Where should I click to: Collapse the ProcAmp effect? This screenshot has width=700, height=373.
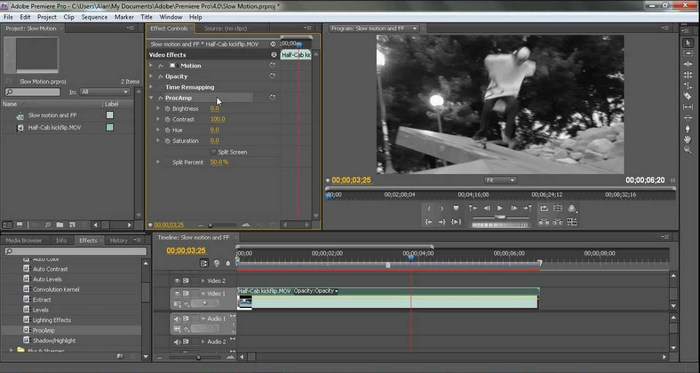tap(151, 98)
